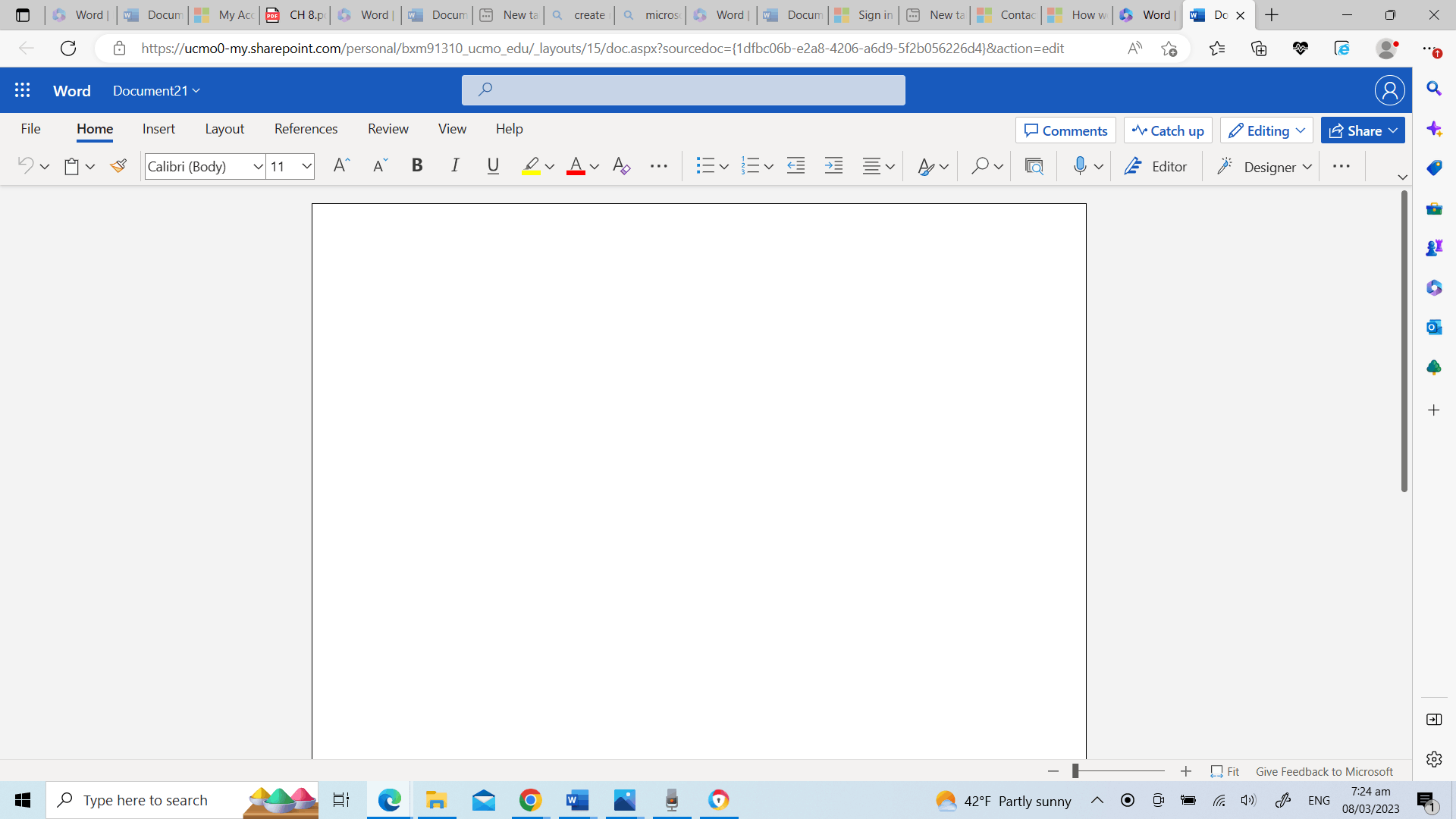Open the app launcher waffle icon

pos(23,90)
